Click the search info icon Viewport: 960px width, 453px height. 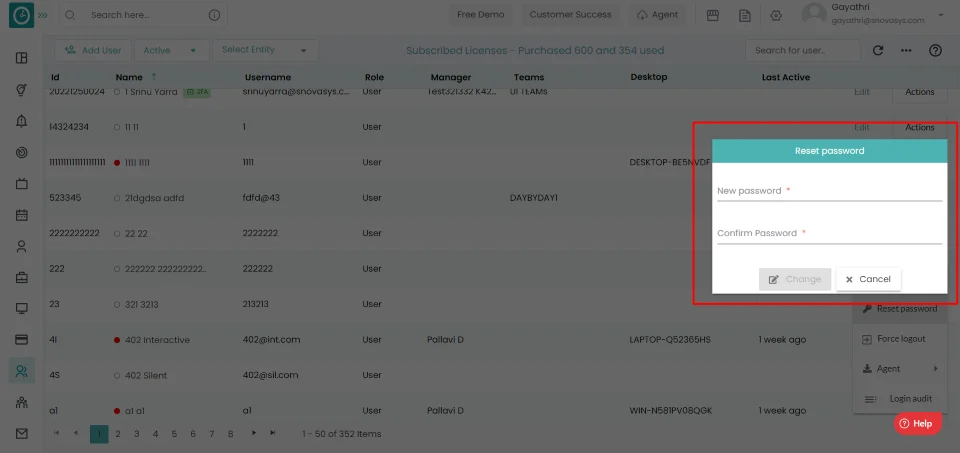[x=214, y=15]
